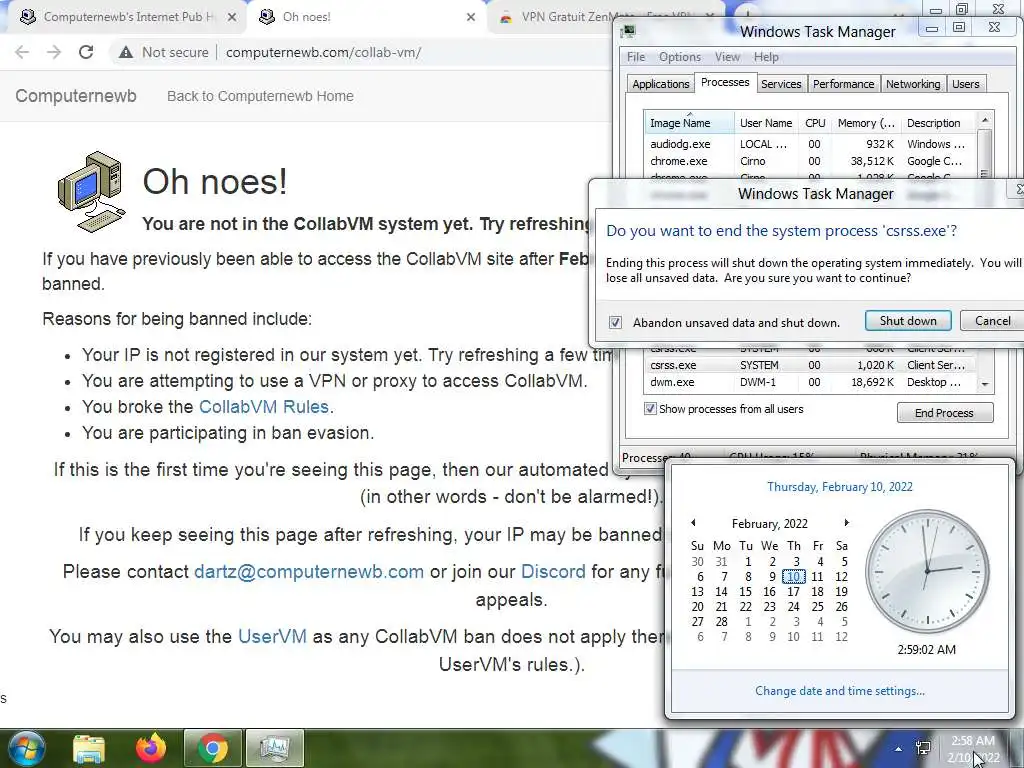Select csrss.exe row with 1,020 K
This screenshot has height=768, width=1024.
coord(810,365)
